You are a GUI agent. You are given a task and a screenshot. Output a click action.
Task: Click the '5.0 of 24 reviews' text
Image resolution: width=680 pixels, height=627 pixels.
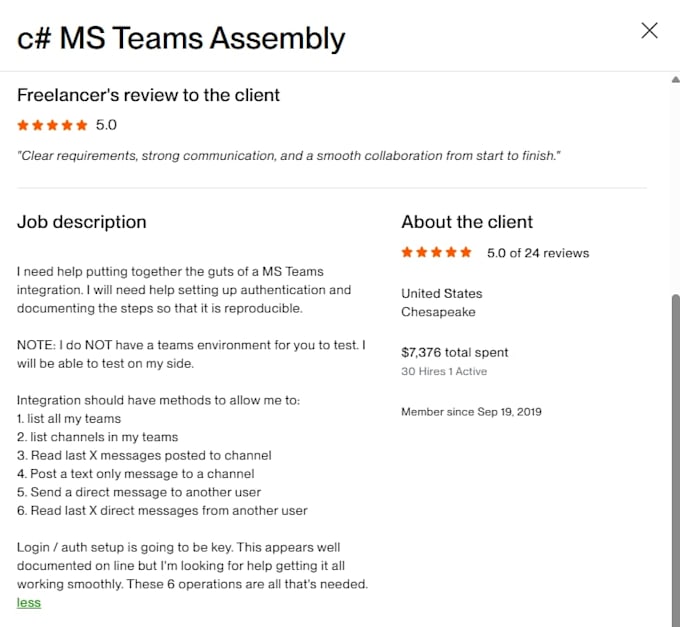point(538,253)
